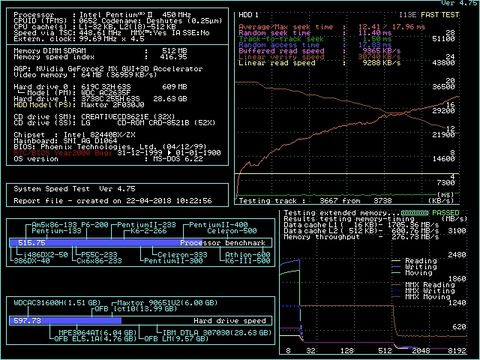
Task: Select the '2048' label on memory chart axis
Action: [x=421, y=351]
